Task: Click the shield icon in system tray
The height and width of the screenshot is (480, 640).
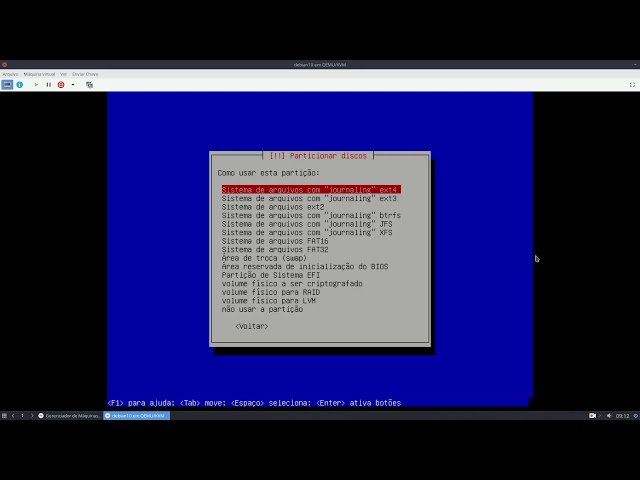Action: pyautogui.click(x=636, y=416)
